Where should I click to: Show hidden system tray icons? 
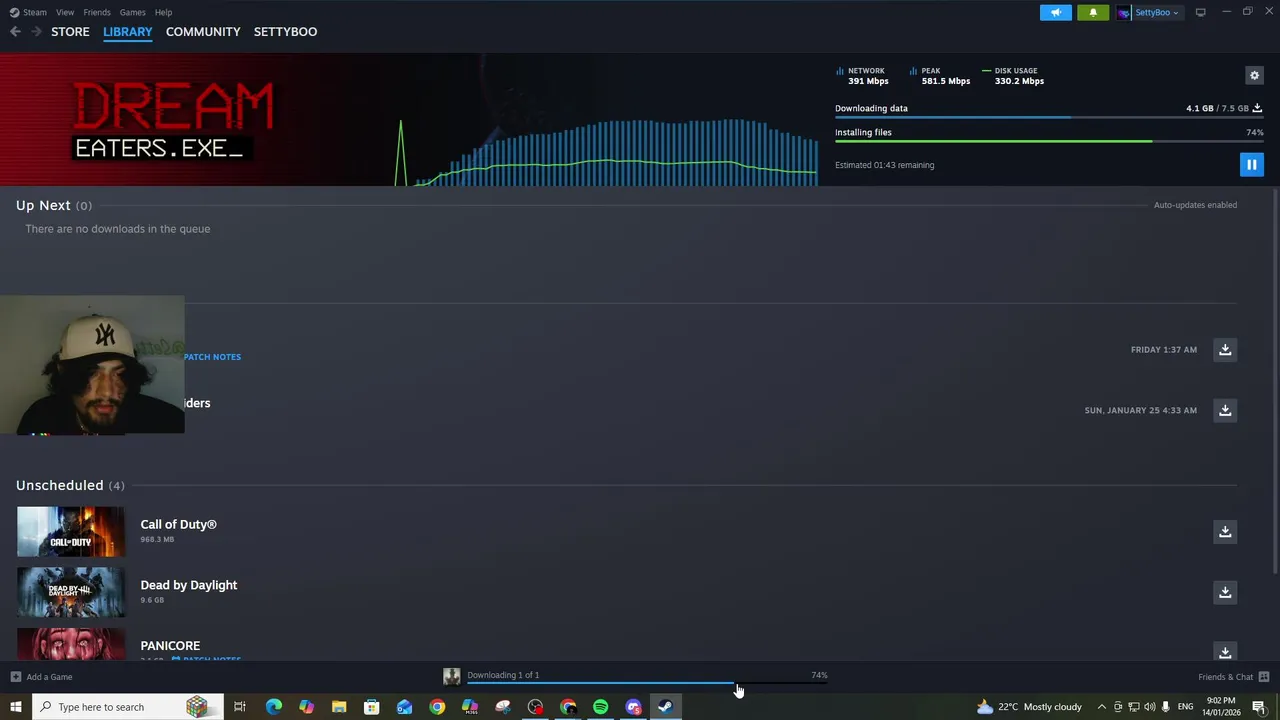coord(1102,707)
